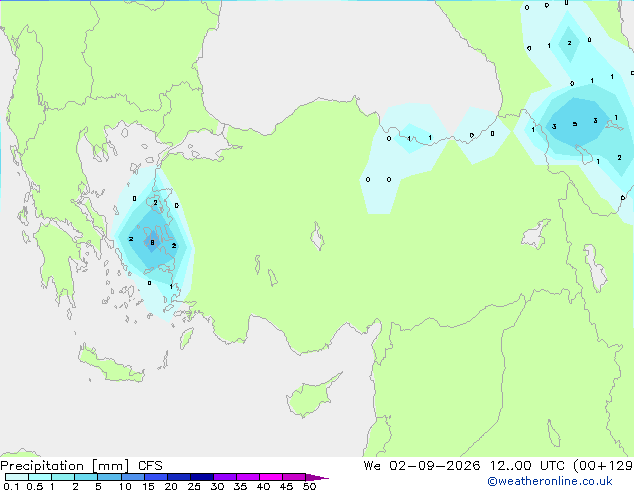
Task: Click the '0.1' legend scale label
Action: point(11,486)
